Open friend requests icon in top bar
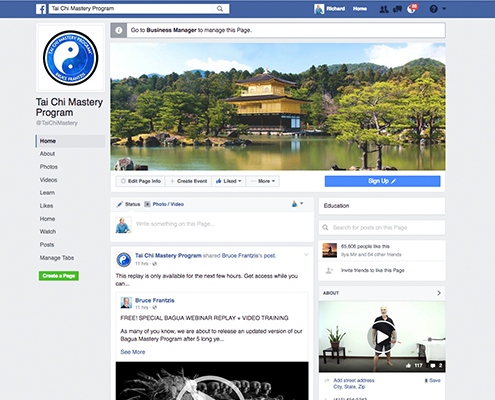Screen dimensions: 495x400 (384, 9)
